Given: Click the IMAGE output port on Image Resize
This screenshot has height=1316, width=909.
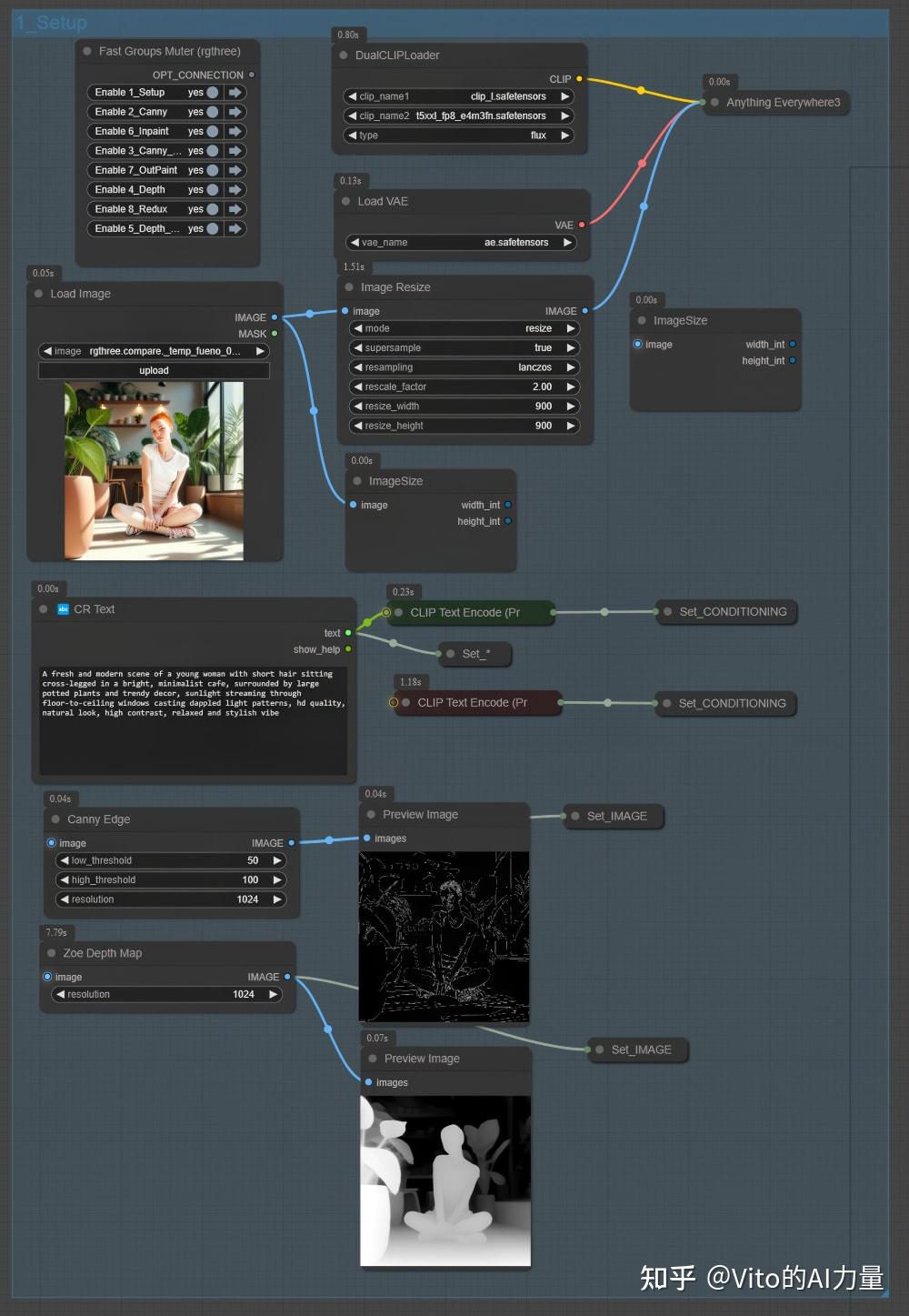Looking at the screenshot, I should pyautogui.click(x=585, y=310).
